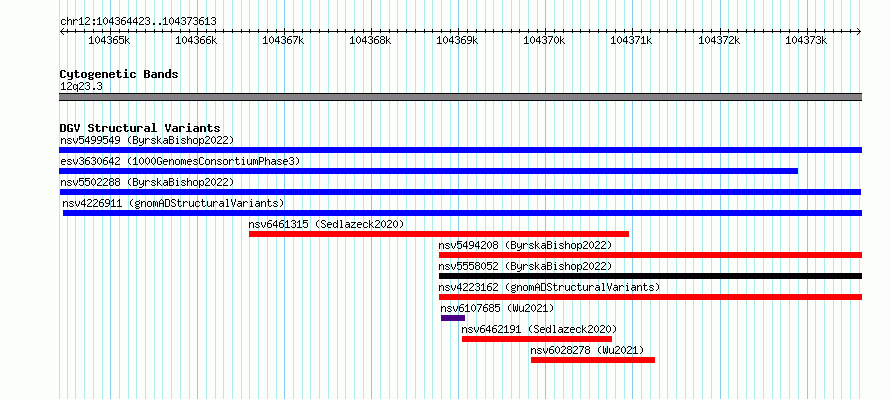The height and width of the screenshot is (399, 890).
Task: Click the 12q23.3 band label
Action: point(82,87)
